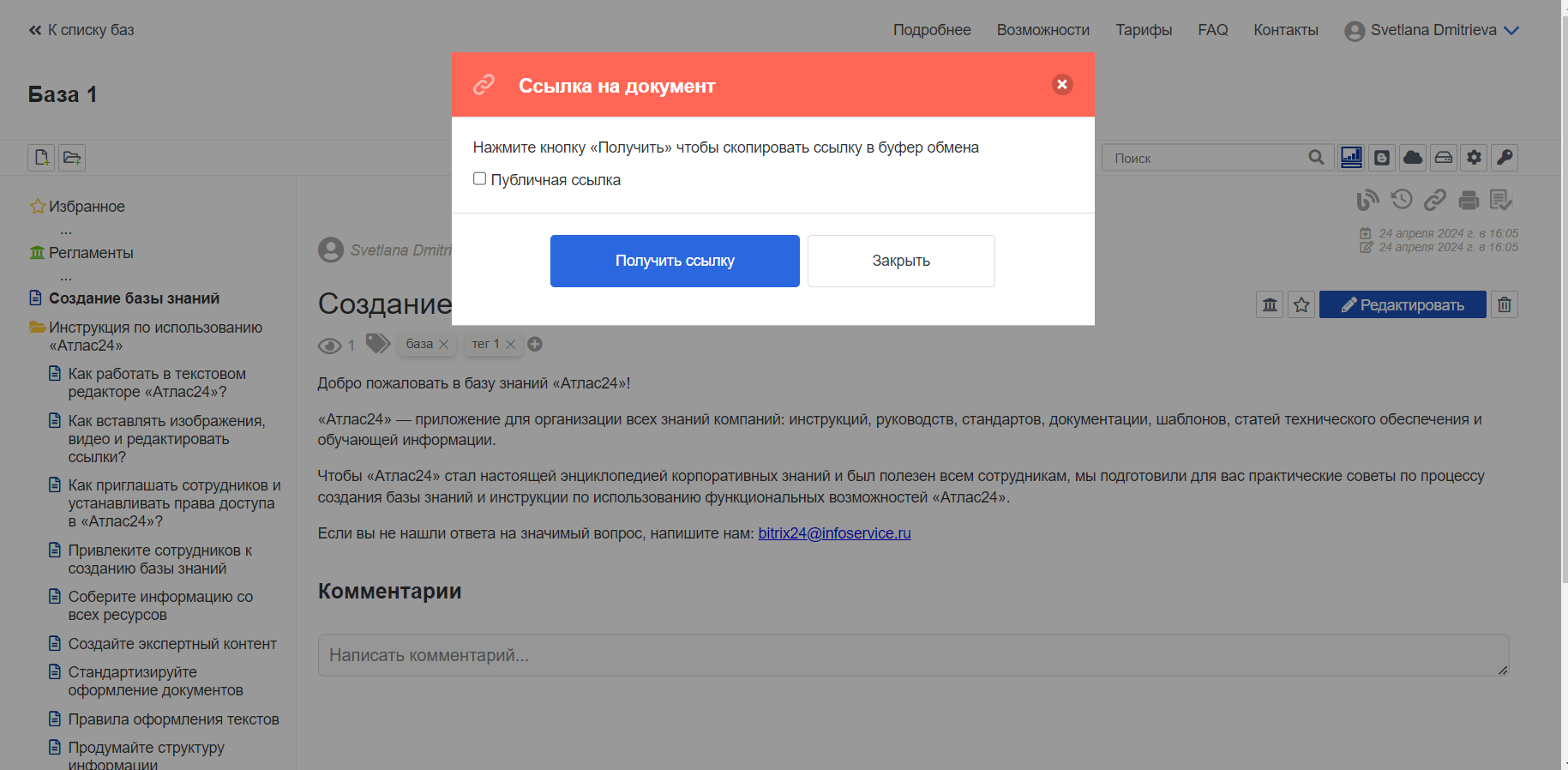Expand the Избранное section
The image size is (1568, 770).
[x=66, y=231]
